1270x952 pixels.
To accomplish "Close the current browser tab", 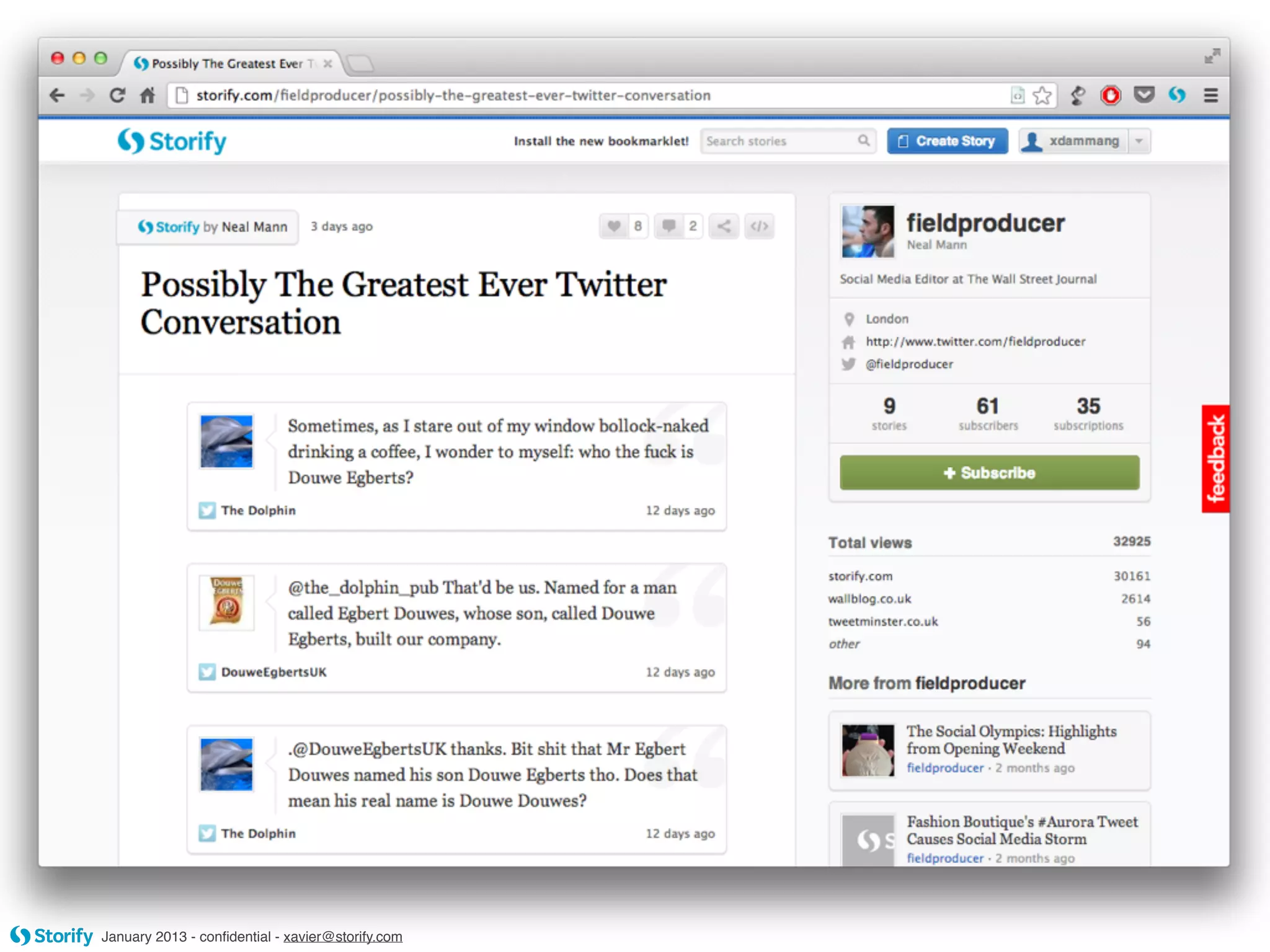I will [x=328, y=63].
